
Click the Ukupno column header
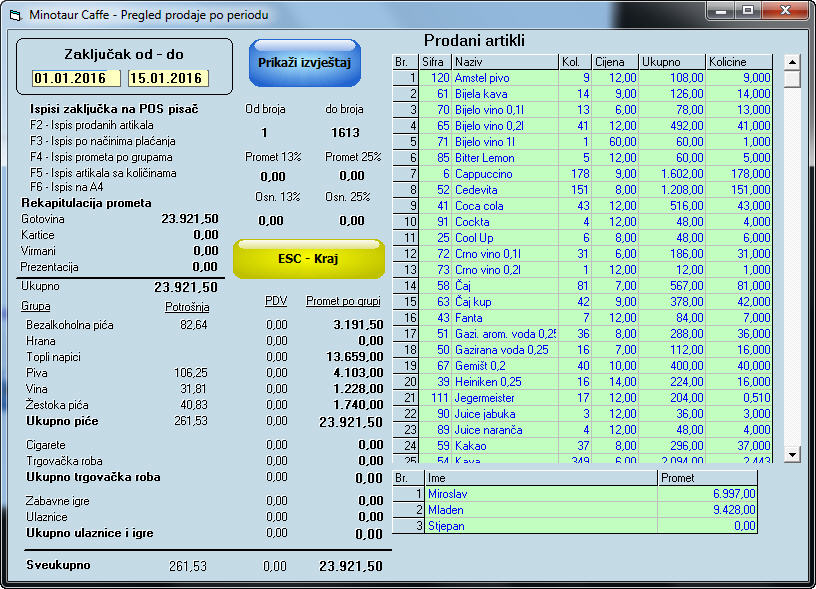point(672,62)
